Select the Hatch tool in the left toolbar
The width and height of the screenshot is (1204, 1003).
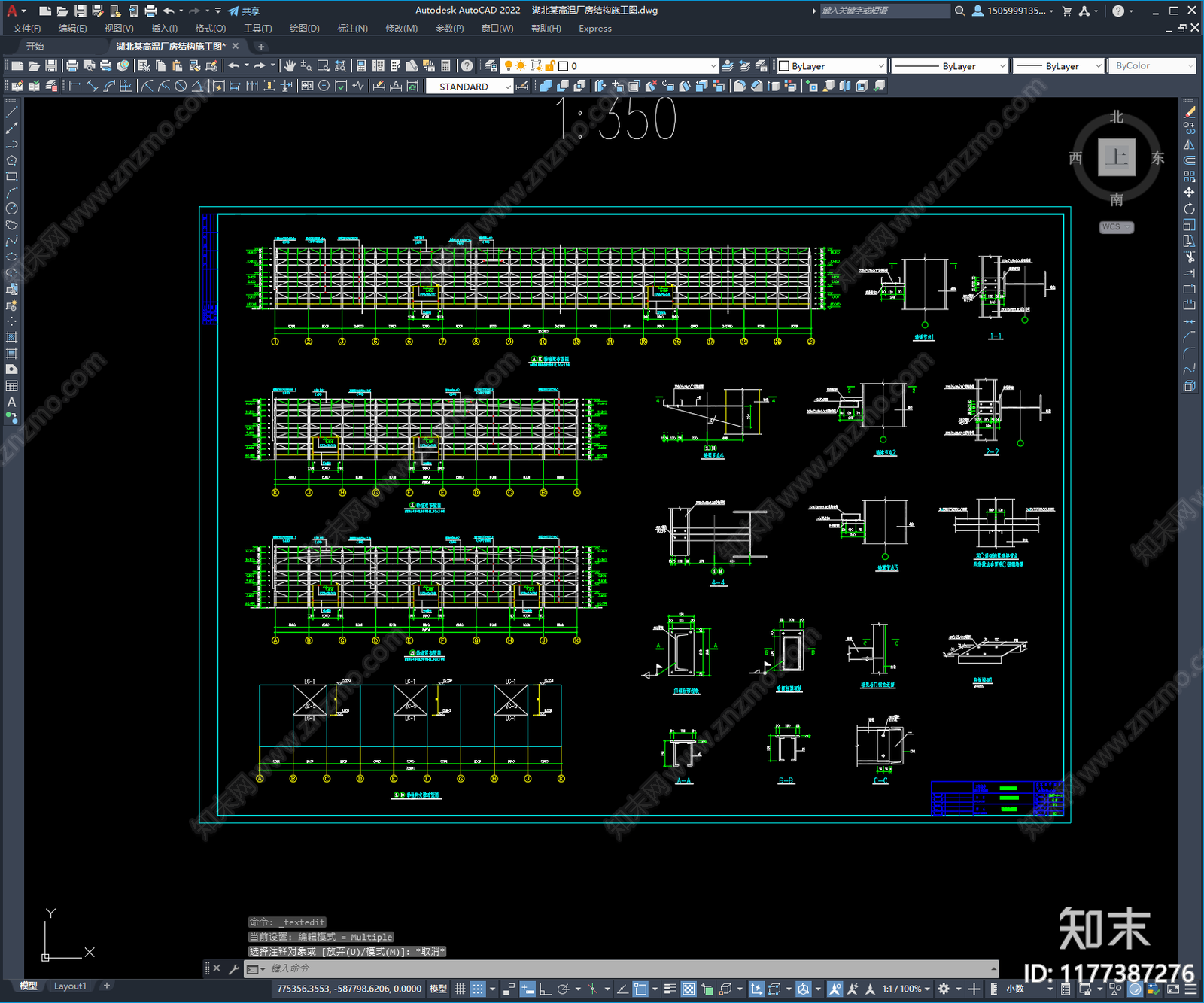(11, 337)
